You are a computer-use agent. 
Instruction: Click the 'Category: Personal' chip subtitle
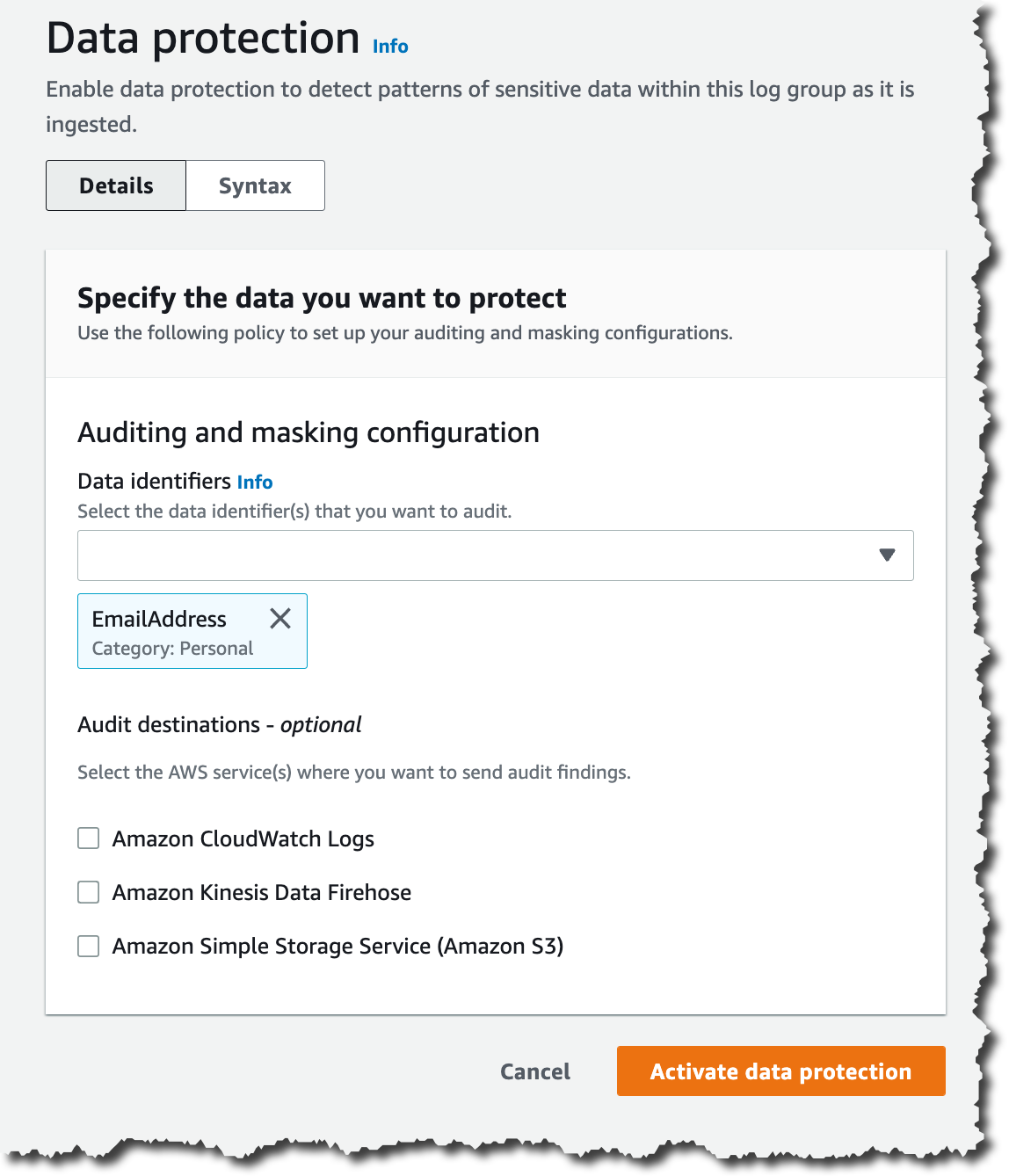point(172,649)
